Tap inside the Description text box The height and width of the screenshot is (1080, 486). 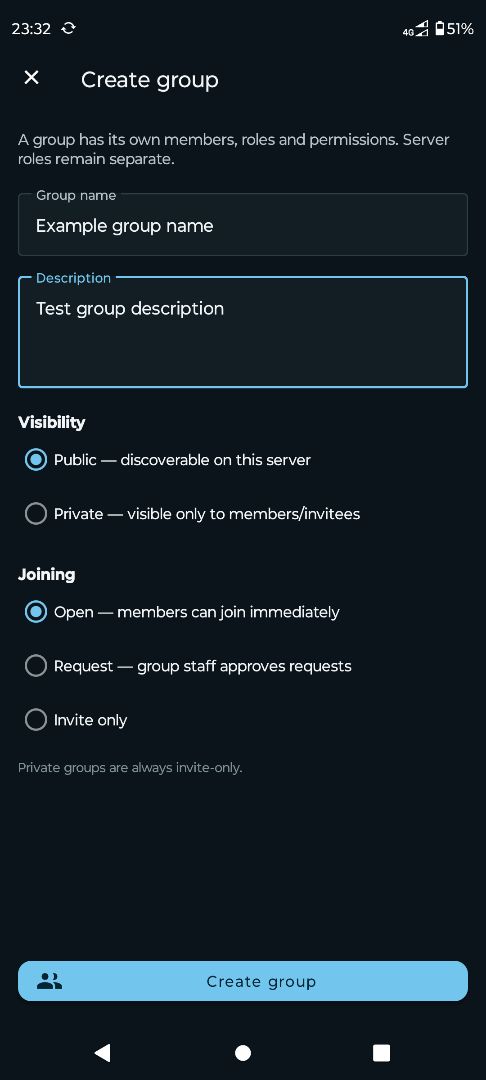[x=243, y=332]
